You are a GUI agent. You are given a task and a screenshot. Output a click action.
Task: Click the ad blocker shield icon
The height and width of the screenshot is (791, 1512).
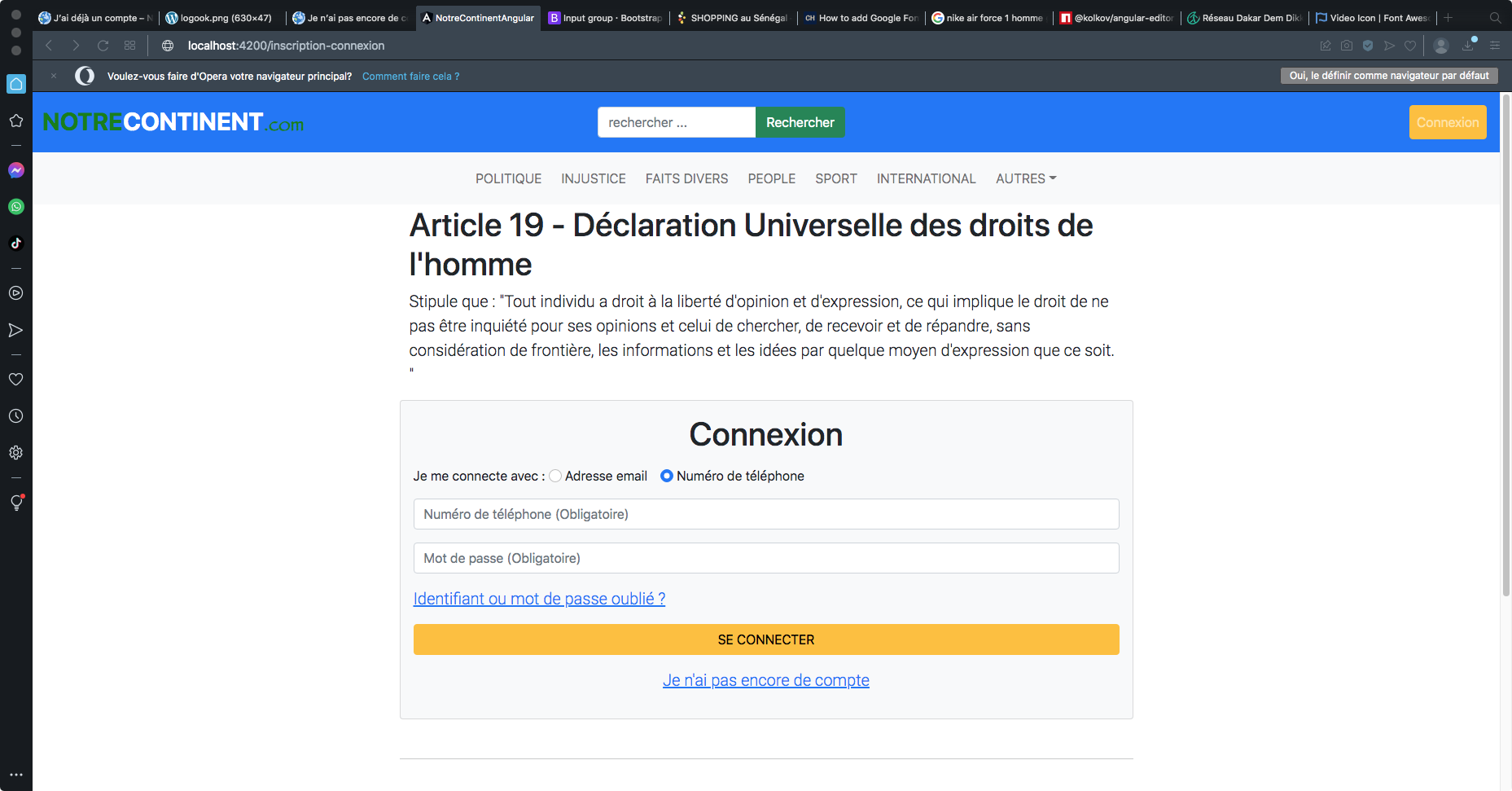point(1368,46)
